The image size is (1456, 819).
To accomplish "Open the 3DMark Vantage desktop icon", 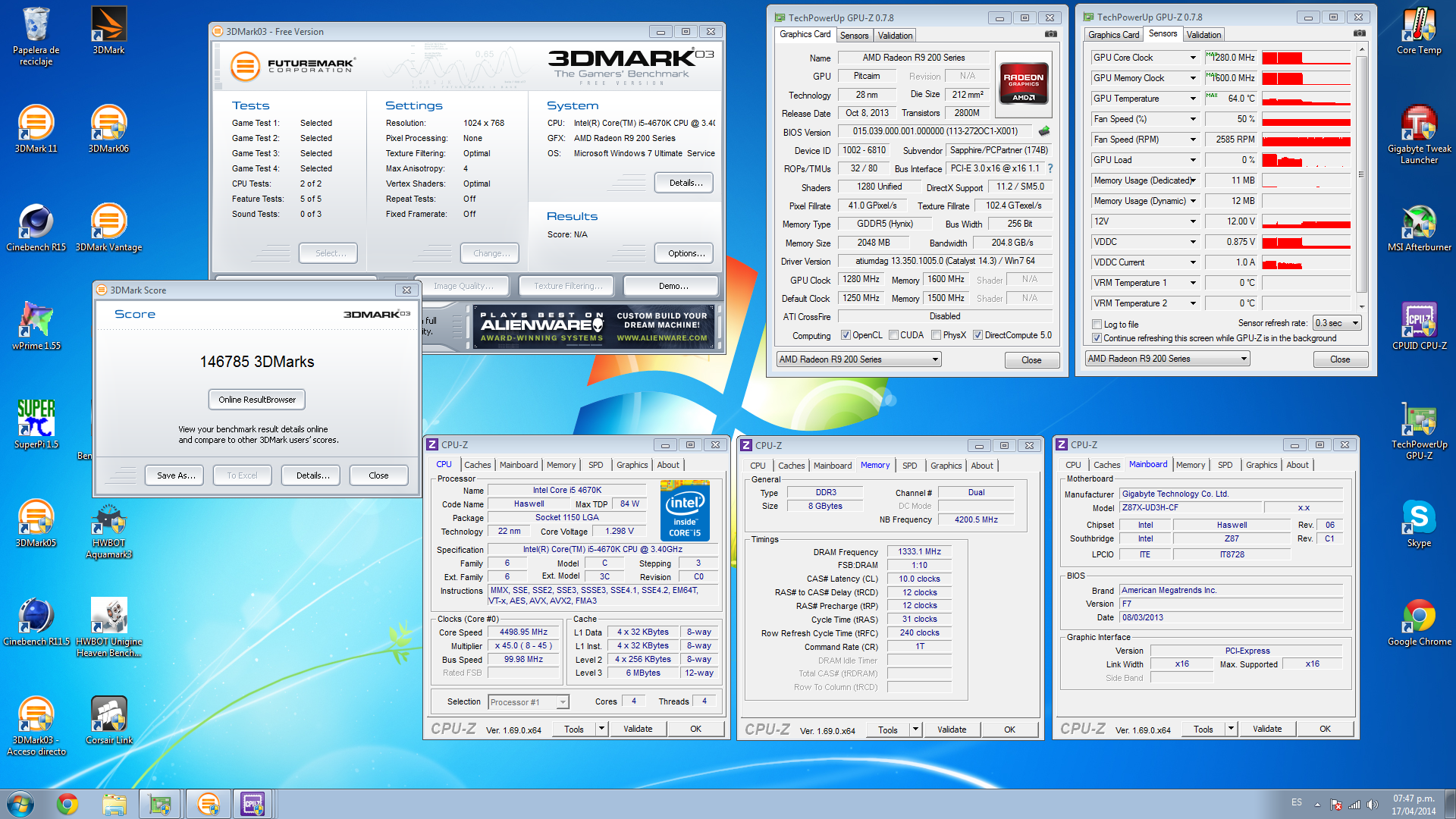I will coord(108,227).
